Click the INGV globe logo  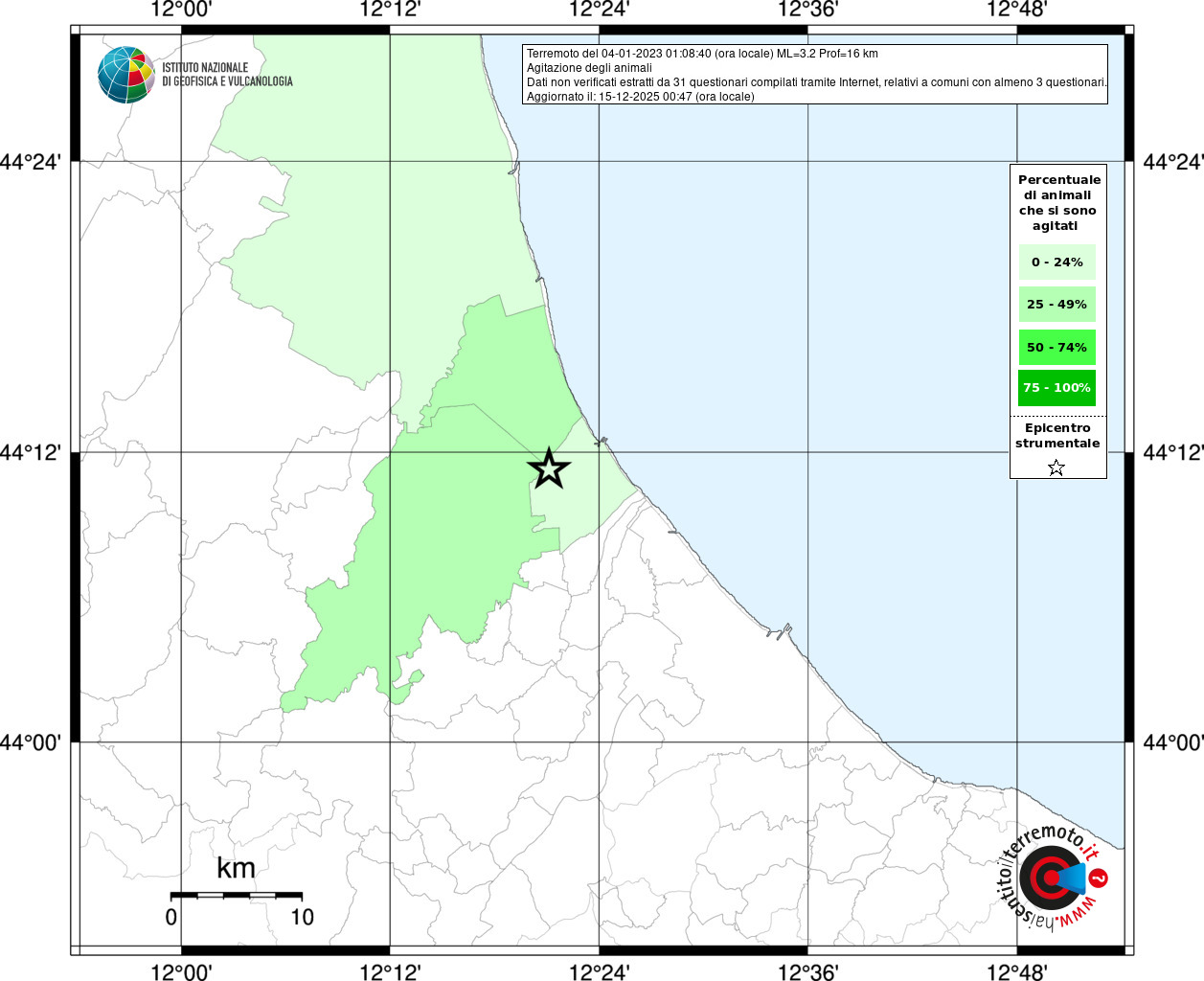(x=126, y=75)
